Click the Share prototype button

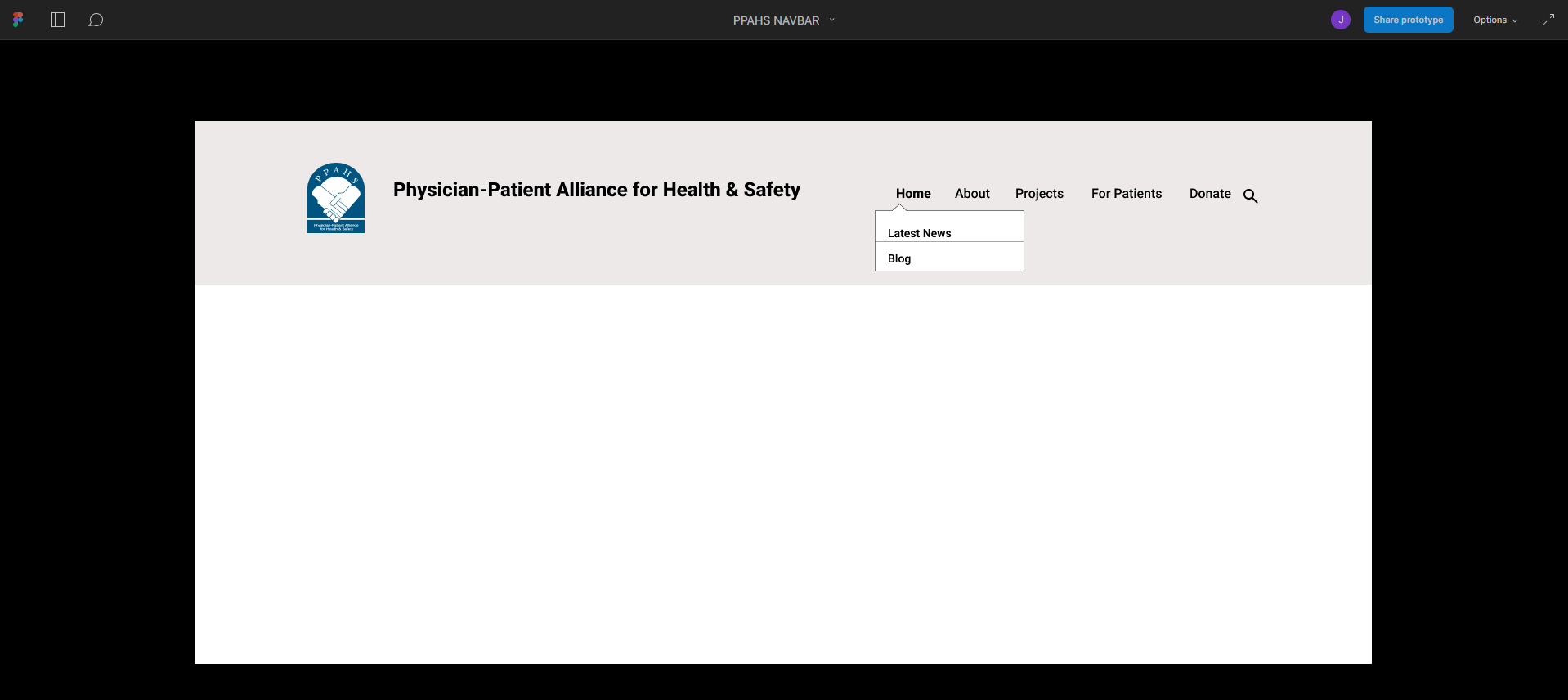tap(1408, 20)
